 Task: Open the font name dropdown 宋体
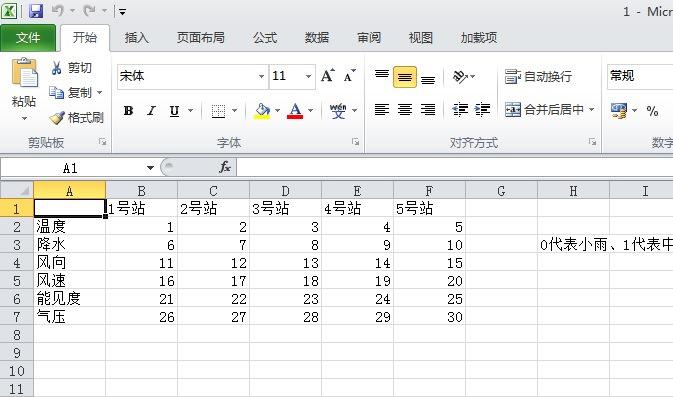261,76
